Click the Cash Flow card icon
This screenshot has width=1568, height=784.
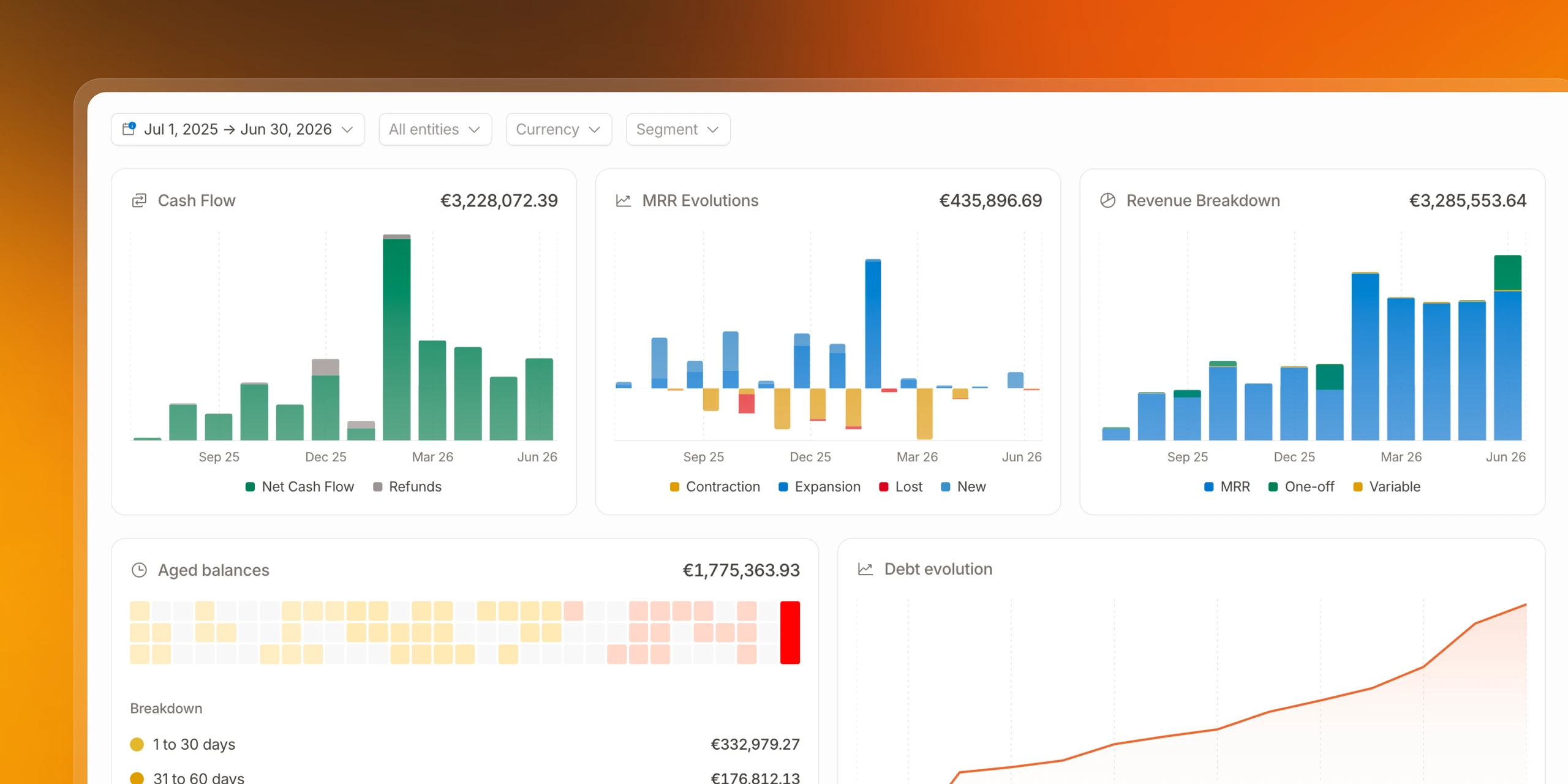tap(140, 200)
